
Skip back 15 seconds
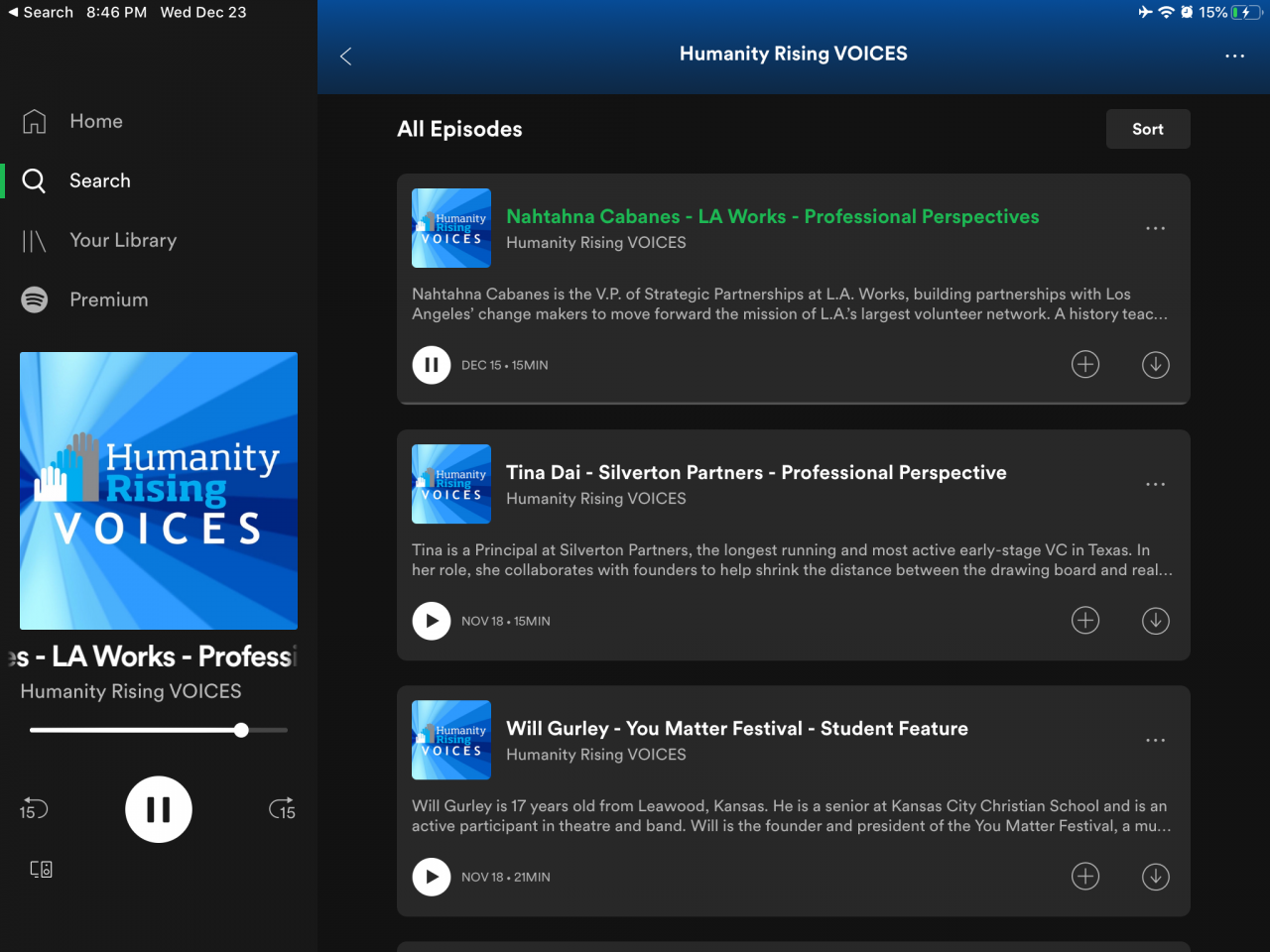click(x=34, y=809)
